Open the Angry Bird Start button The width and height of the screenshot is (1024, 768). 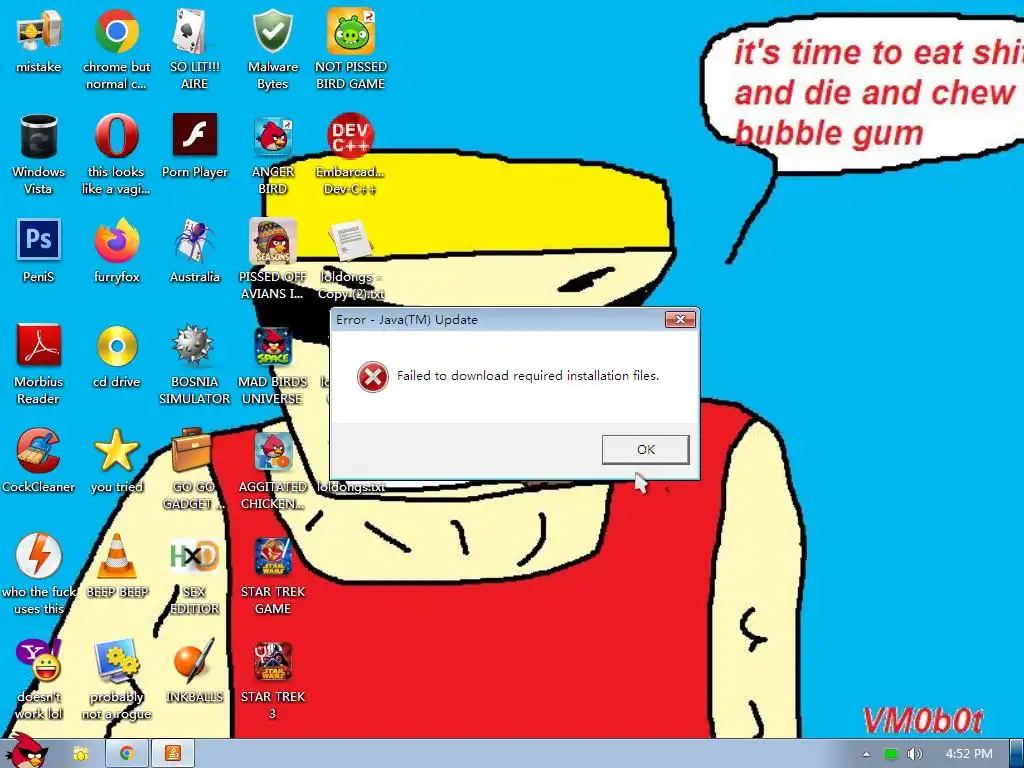tap(27, 752)
